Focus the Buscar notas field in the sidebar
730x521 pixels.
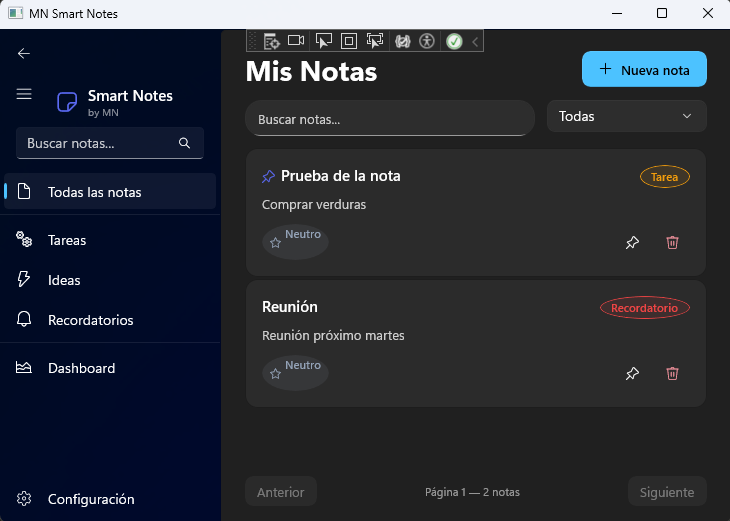(x=110, y=143)
